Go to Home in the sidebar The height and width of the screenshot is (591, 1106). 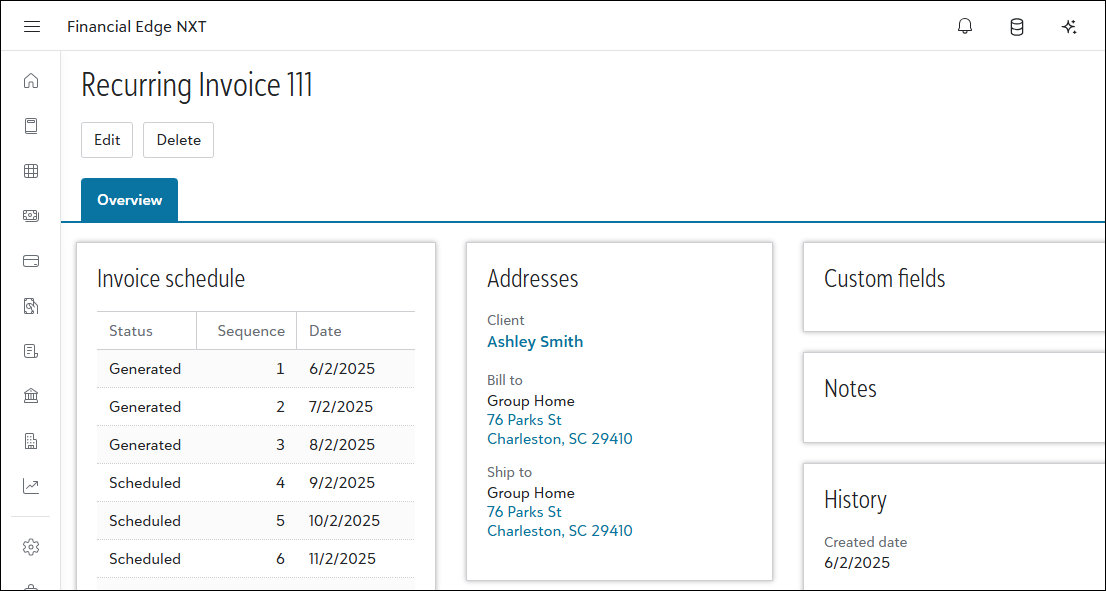(31, 81)
